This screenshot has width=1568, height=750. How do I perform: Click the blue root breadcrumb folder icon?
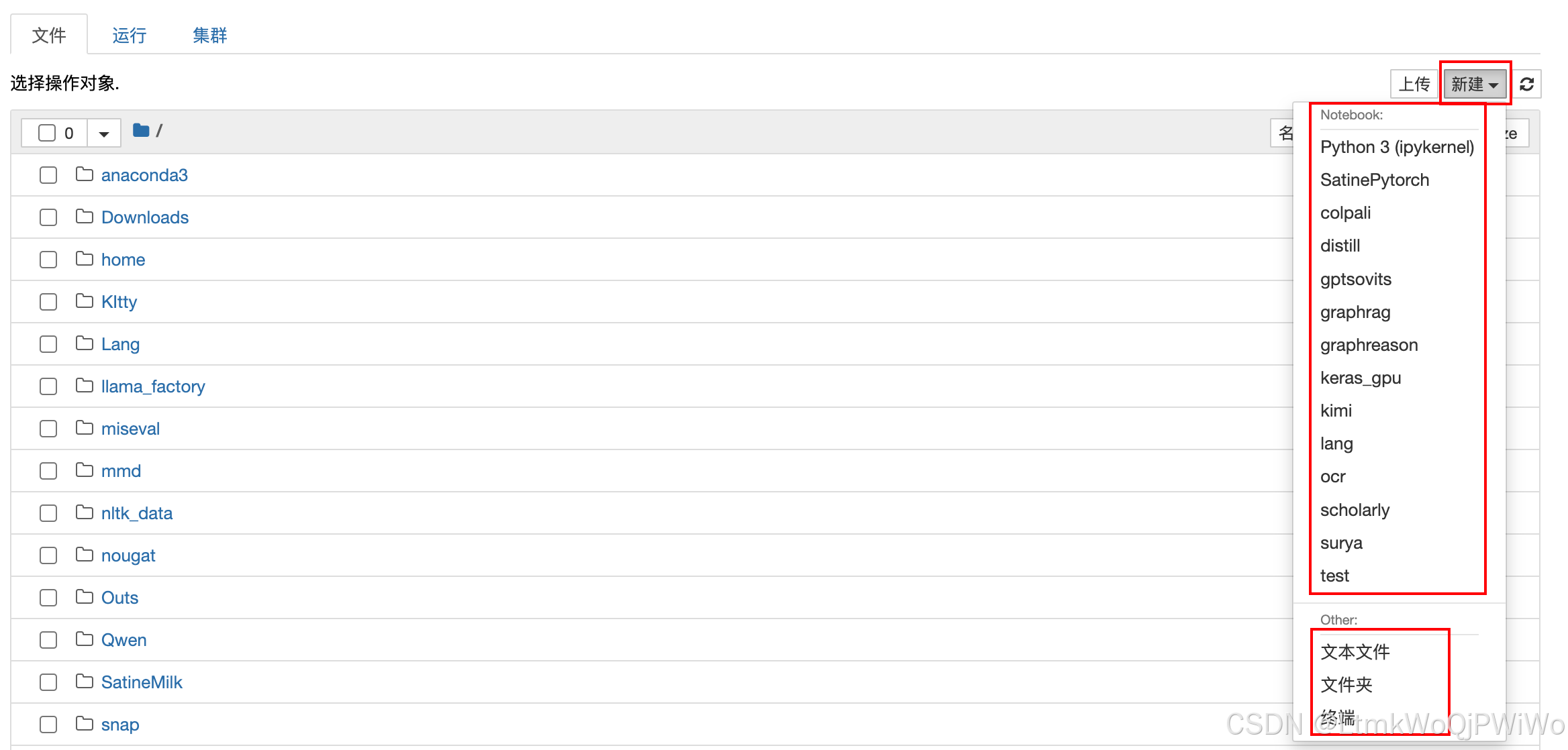click(141, 130)
